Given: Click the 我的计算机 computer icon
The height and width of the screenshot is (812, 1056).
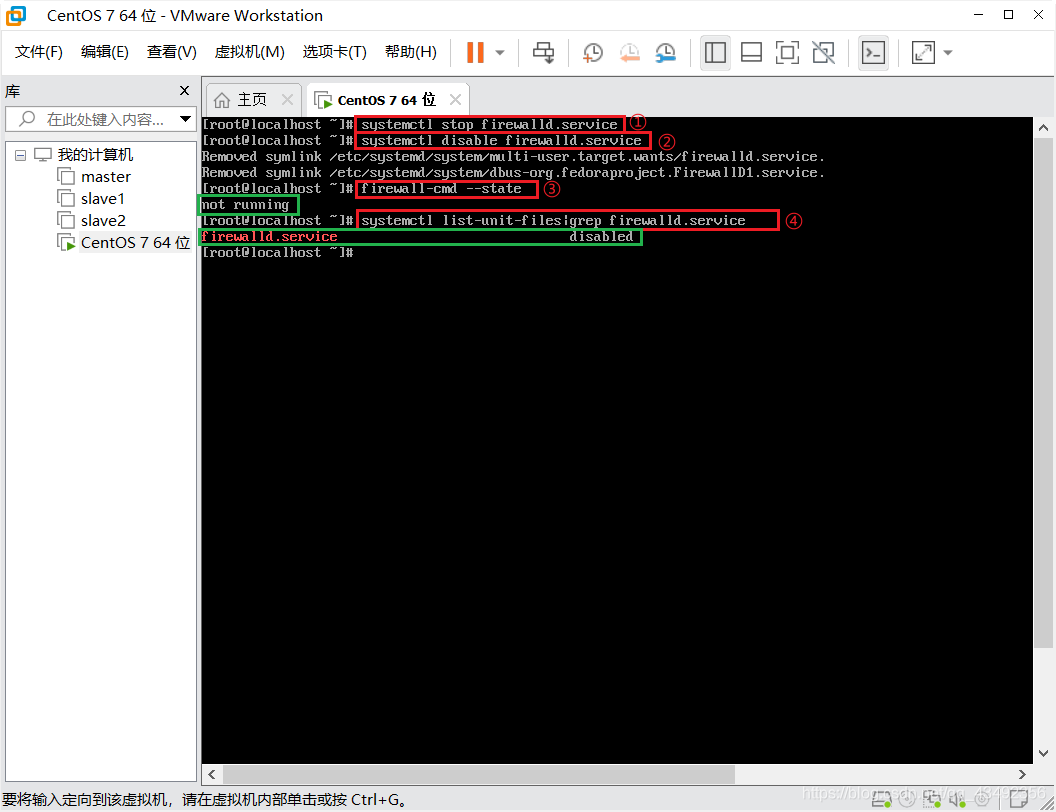Looking at the screenshot, I should pos(42,155).
